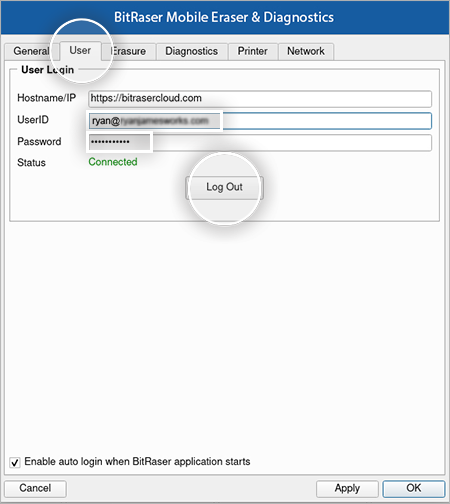This screenshot has width=450, height=504.
Task: Click the Apply button
Action: pyautogui.click(x=347, y=488)
